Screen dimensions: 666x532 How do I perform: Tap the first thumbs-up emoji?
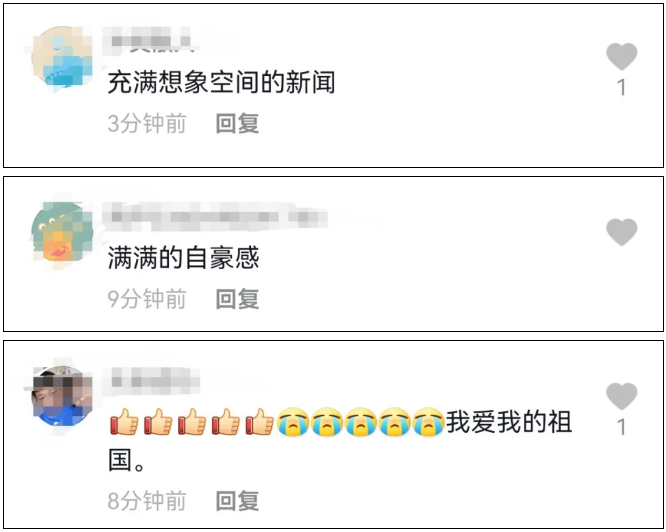click(124, 422)
